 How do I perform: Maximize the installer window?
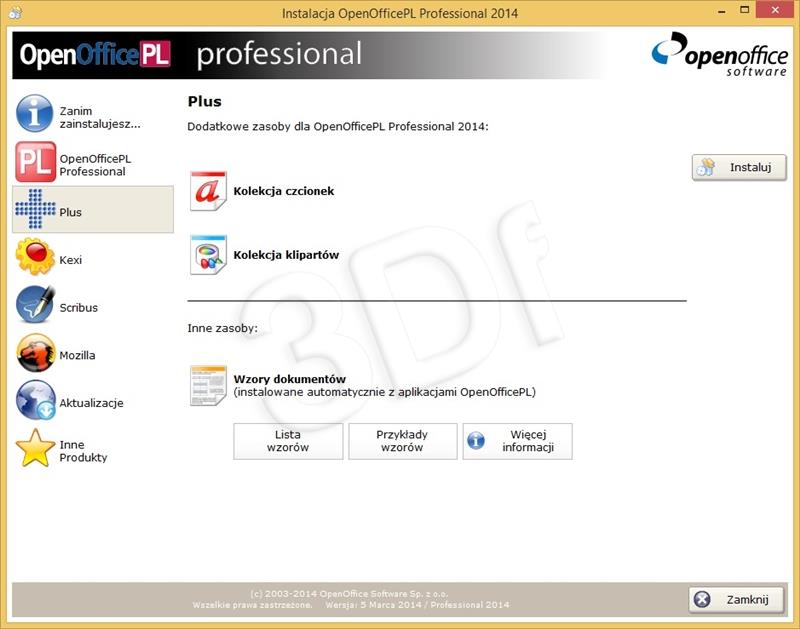pyautogui.click(x=745, y=11)
